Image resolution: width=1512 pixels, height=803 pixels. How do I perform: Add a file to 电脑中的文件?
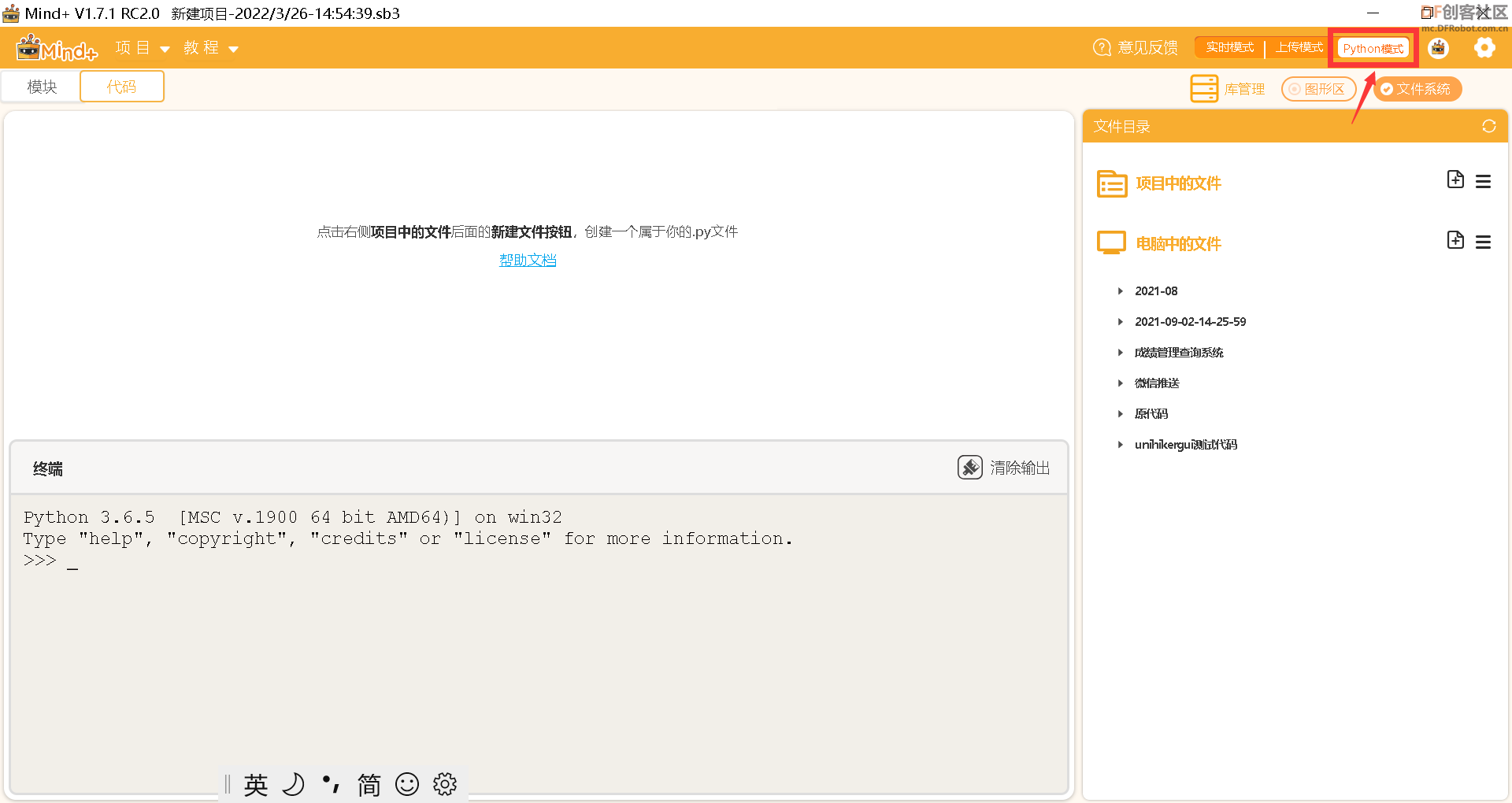click(1456, 240)
